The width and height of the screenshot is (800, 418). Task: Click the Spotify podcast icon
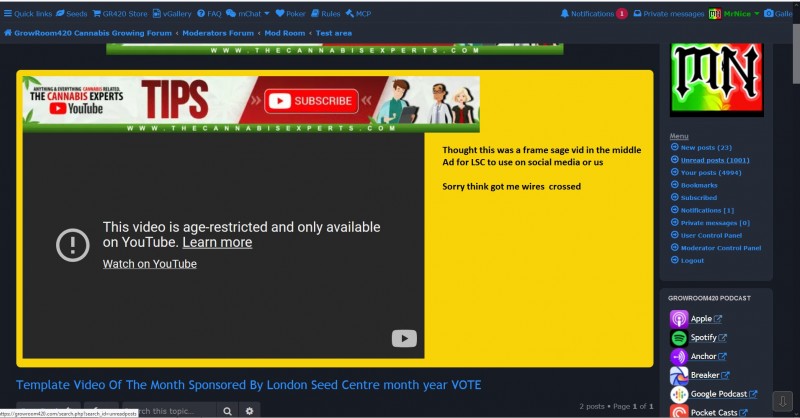coord(678,338)
